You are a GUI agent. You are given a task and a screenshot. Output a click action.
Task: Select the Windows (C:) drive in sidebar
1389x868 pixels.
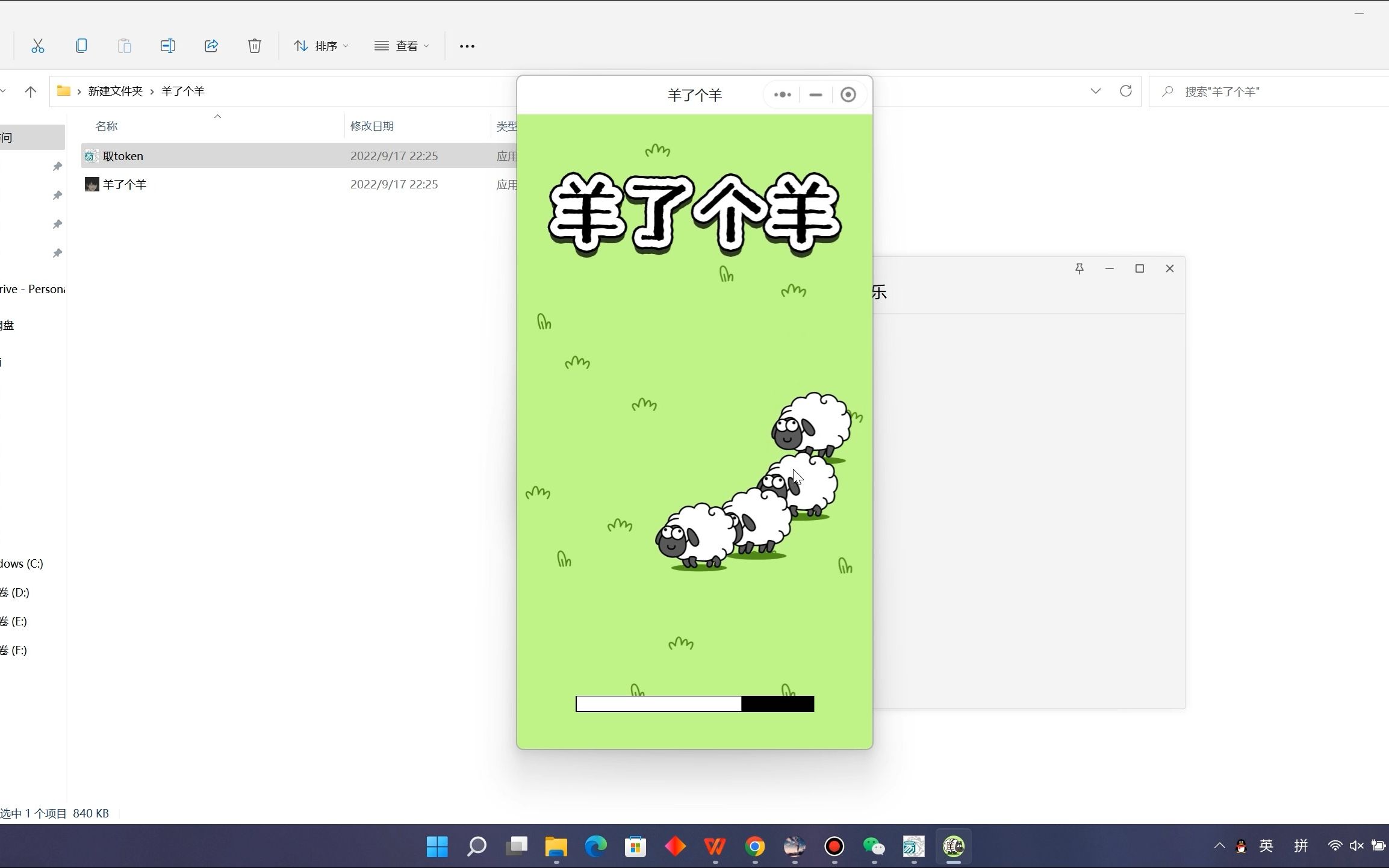coord(22,563)
